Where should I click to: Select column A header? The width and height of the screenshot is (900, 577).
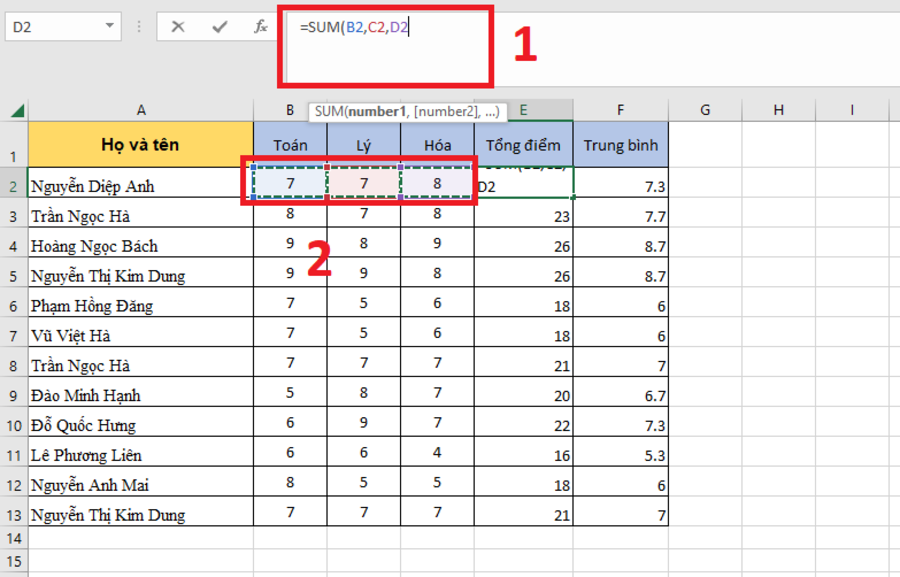141,110
